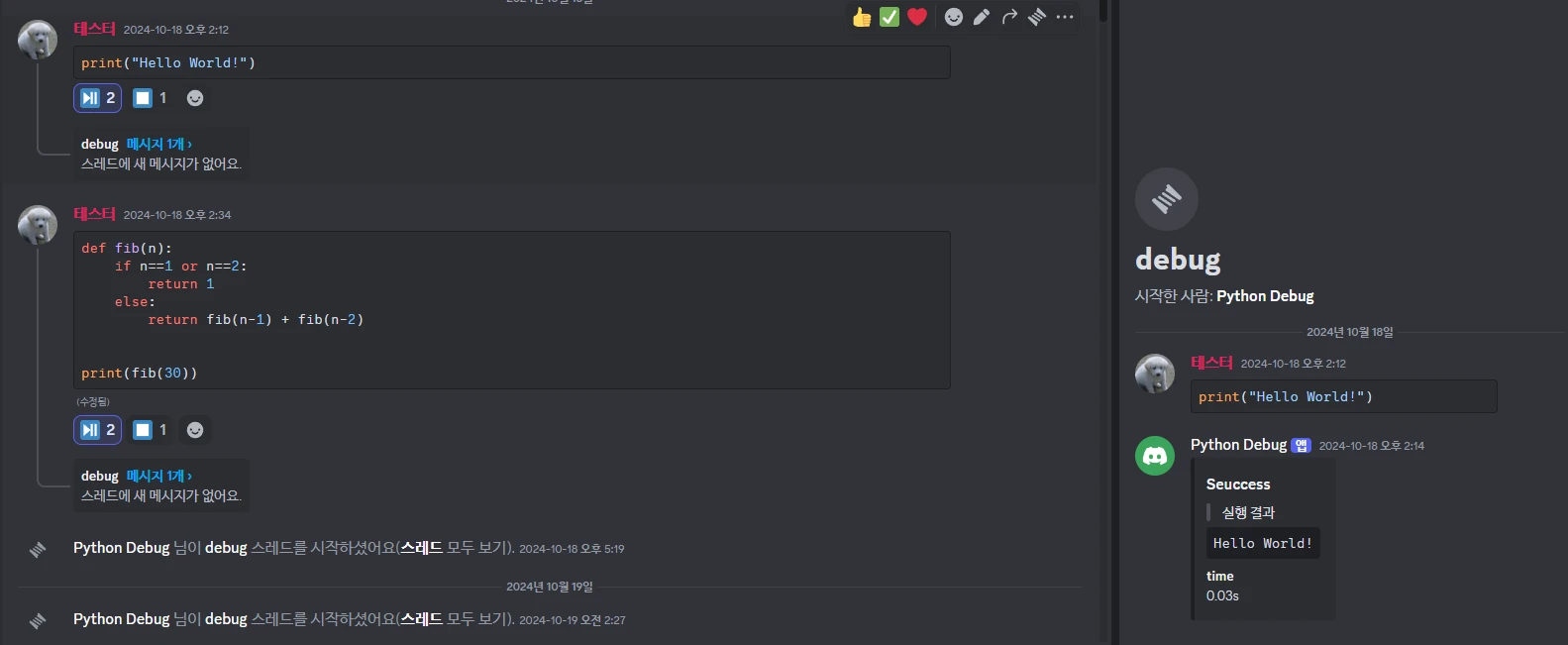Click the pencil edit message icon

pyautogui.click(x=982, y=17)
